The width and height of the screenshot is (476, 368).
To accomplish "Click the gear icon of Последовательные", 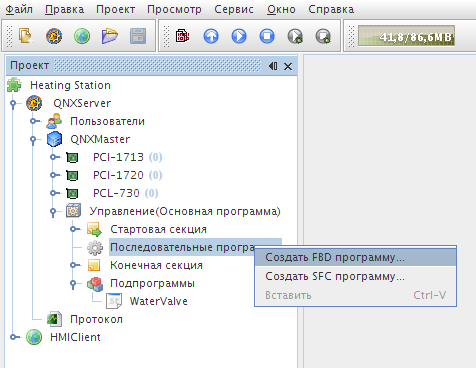I will pos(95,248).
